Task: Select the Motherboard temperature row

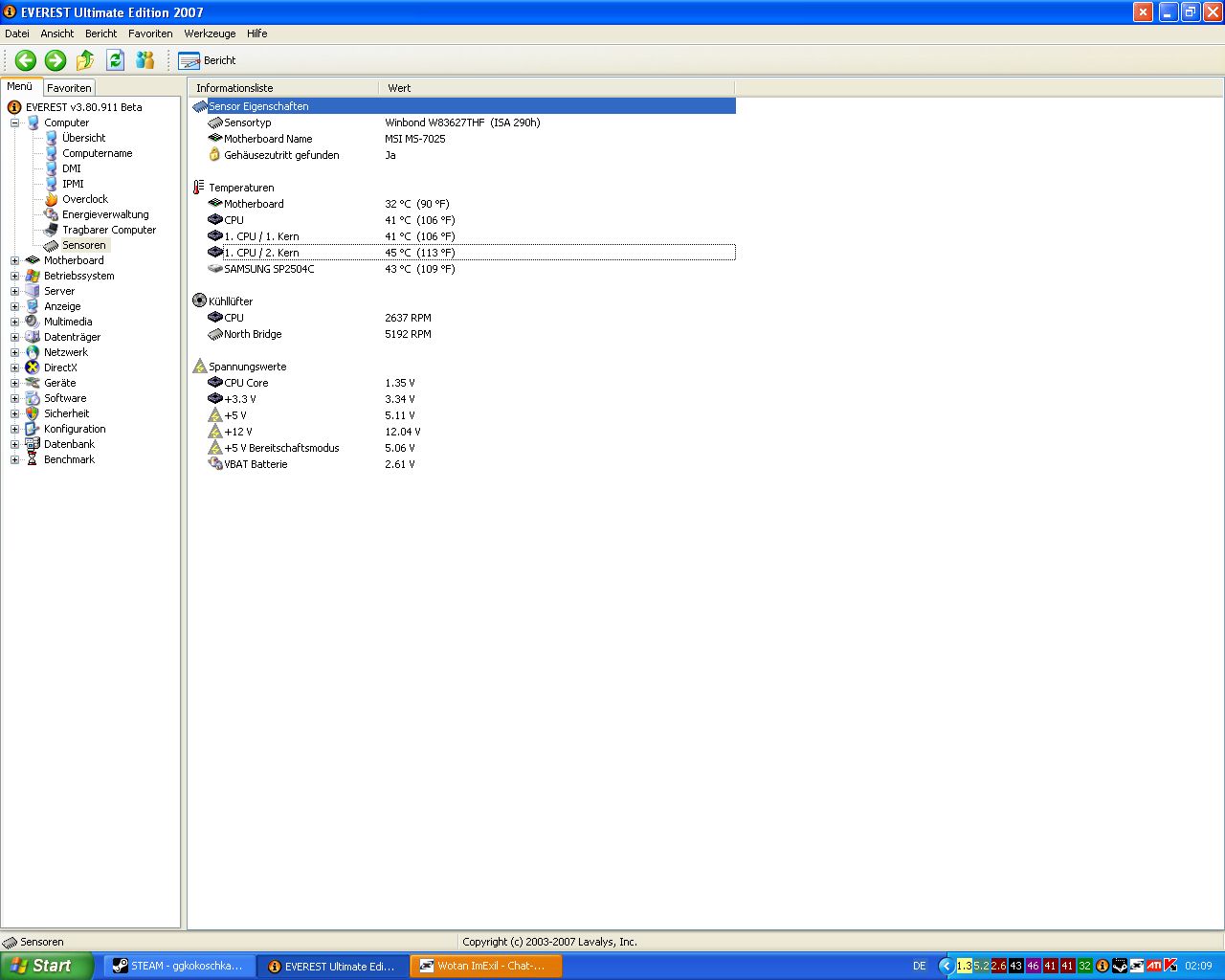Action: pos(463,204)
